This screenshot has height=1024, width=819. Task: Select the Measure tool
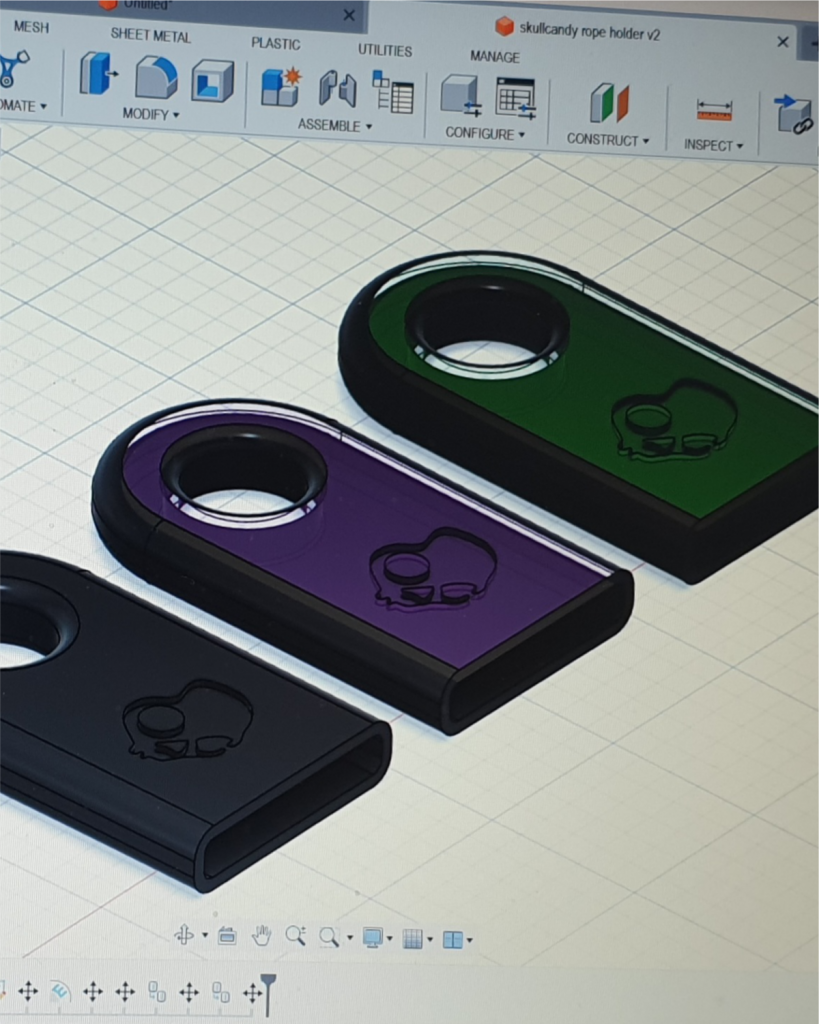coord(714,110)
